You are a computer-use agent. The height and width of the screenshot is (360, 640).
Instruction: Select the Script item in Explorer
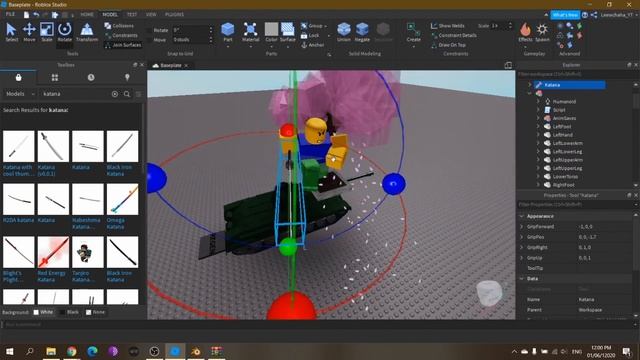click(559, 110)
